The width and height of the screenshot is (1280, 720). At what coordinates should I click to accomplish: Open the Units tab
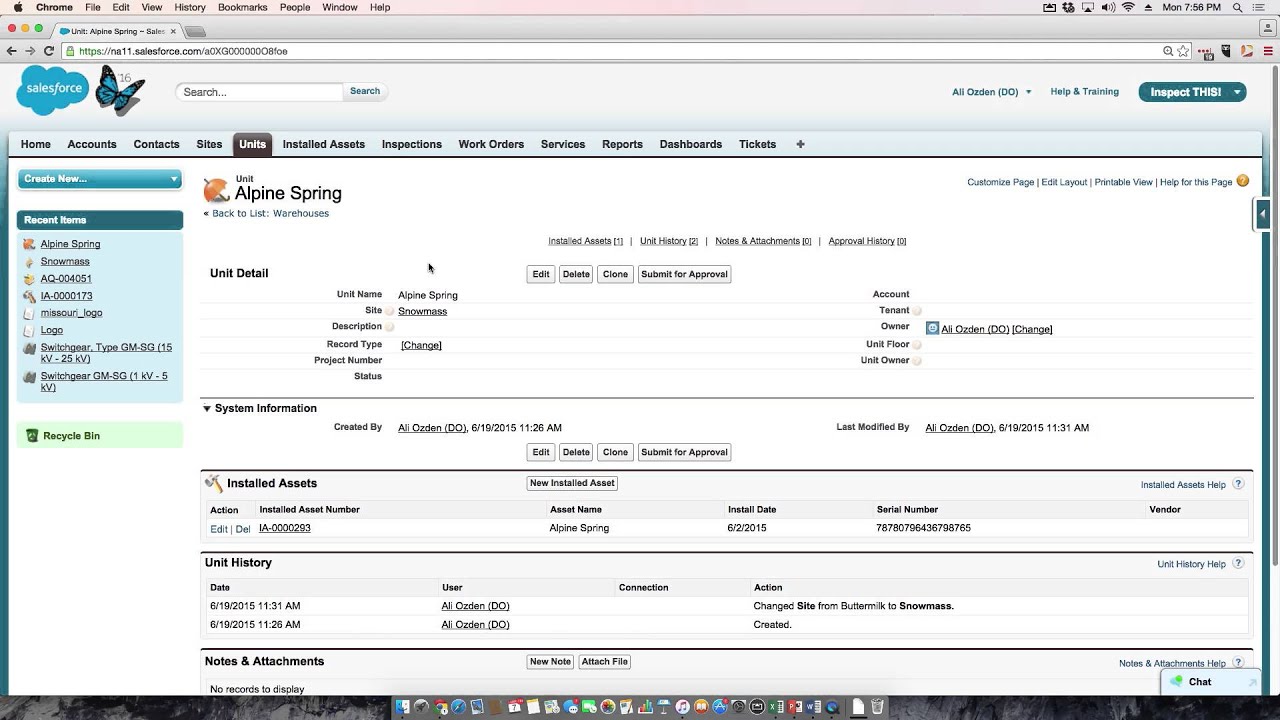[x=252, y=144]
